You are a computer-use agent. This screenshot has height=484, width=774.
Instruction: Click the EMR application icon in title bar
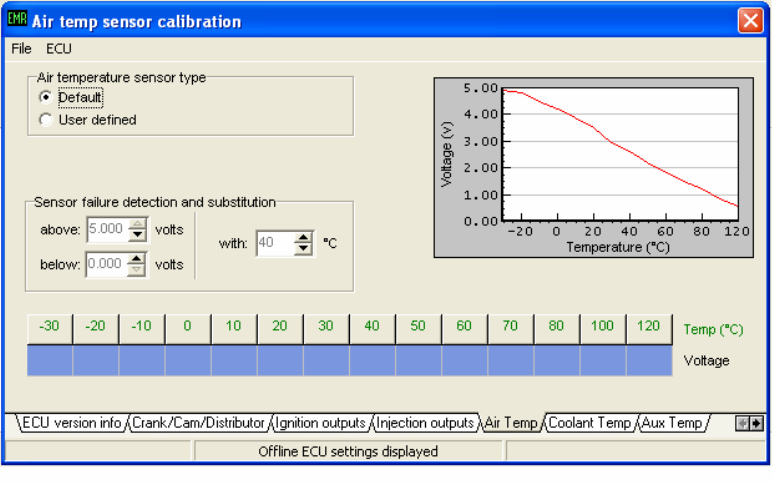pos(17,19)
